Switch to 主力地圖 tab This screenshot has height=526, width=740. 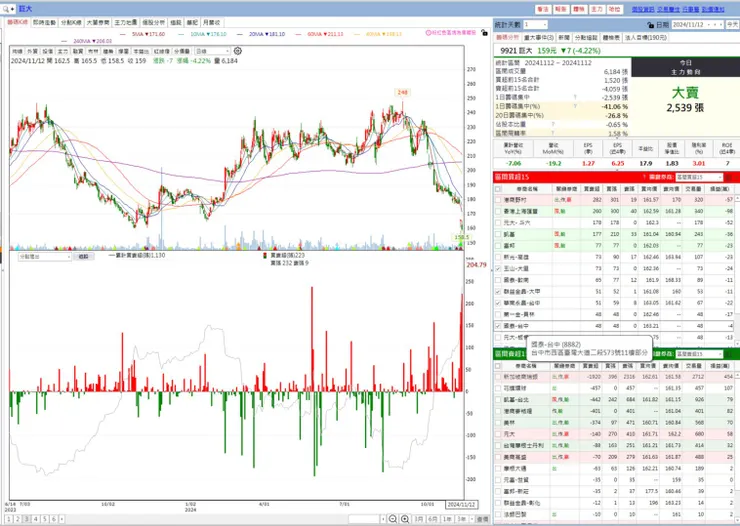click(x=126, y=22)
